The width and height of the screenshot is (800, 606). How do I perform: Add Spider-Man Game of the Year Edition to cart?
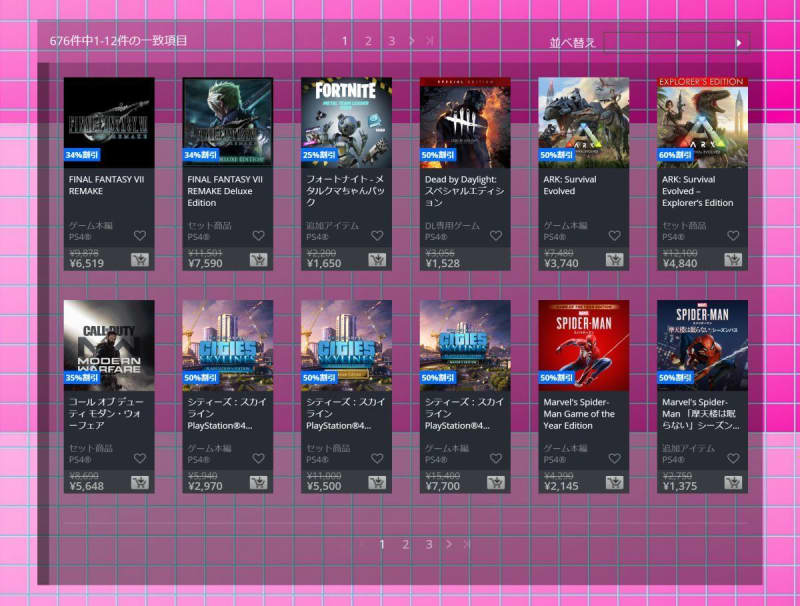click(614, 483)
